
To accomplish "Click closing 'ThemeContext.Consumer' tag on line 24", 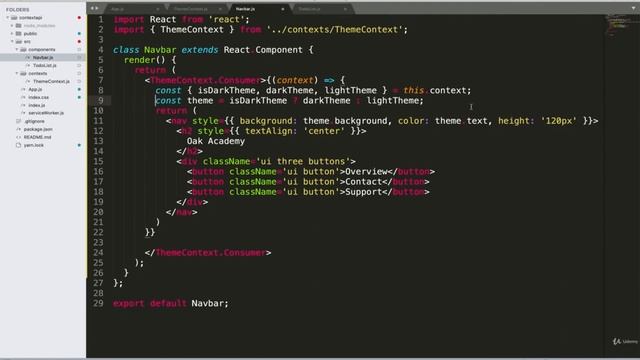I will point(211,253).
